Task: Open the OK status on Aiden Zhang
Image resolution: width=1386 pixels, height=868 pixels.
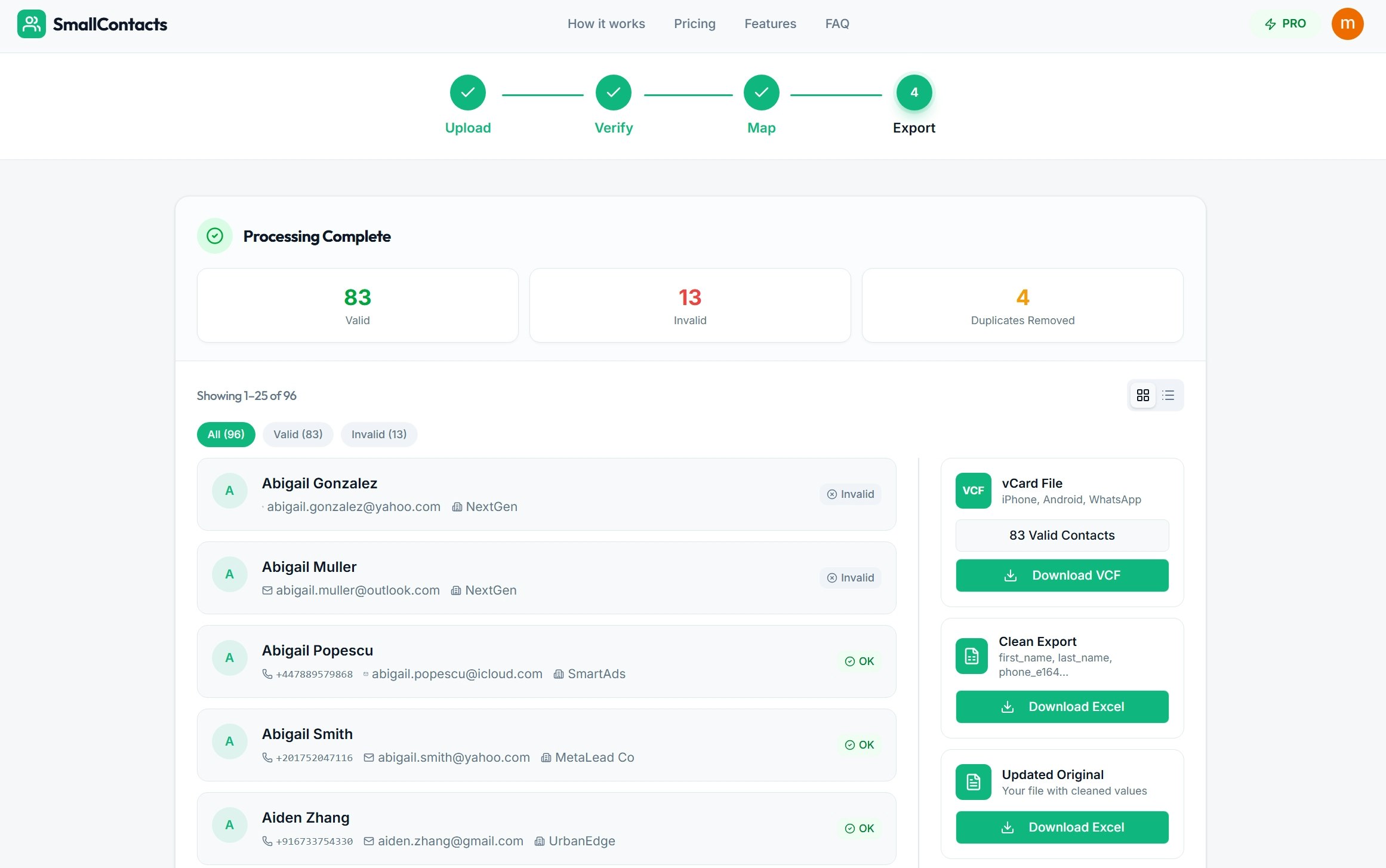Action: [x=859, y=828]
